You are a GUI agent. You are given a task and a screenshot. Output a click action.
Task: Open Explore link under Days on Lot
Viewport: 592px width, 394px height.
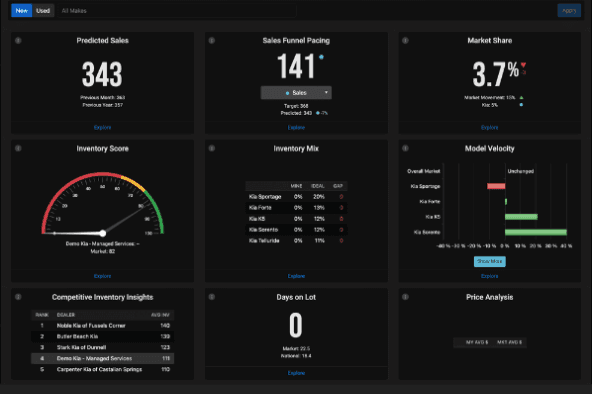[296, 373]
